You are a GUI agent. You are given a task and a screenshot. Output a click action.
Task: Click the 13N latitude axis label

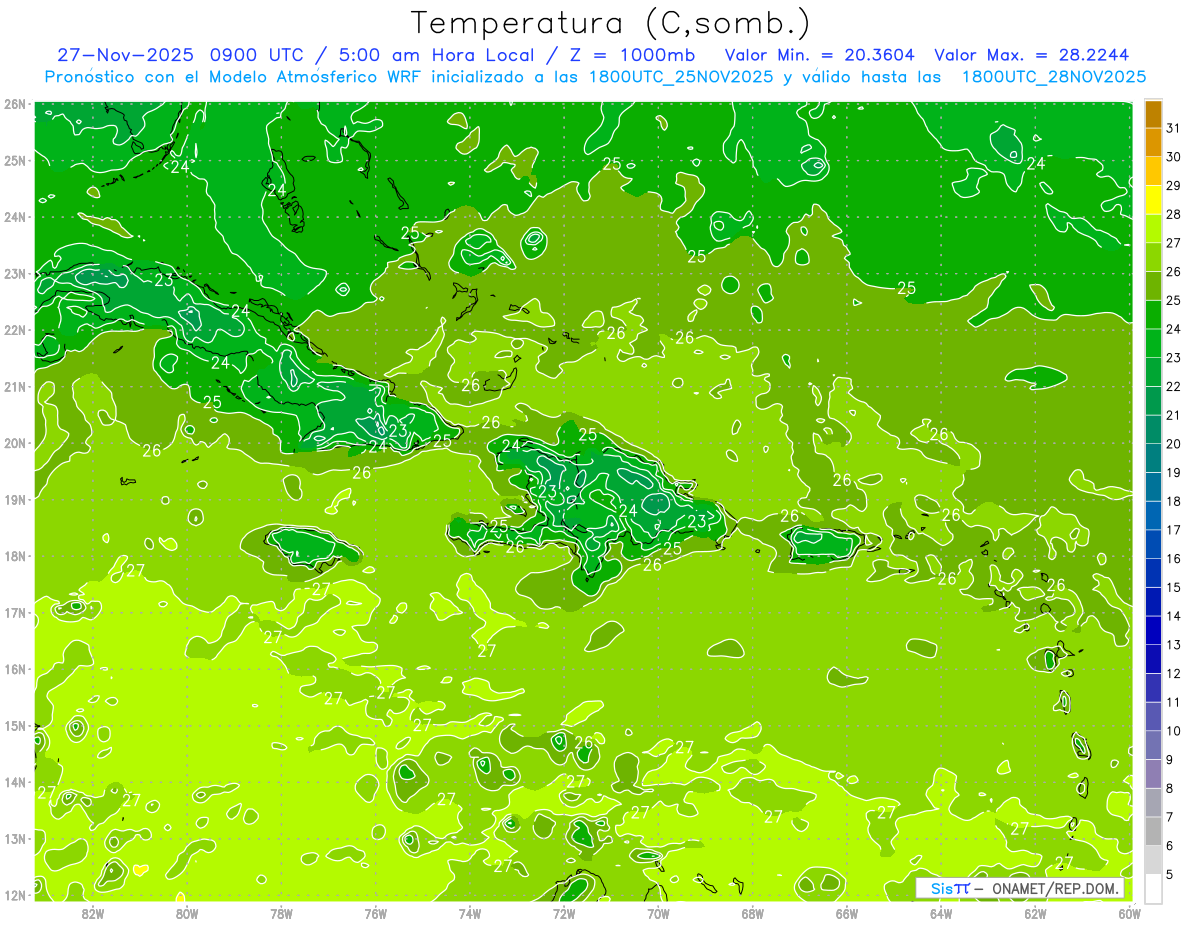tap(14, 839)
